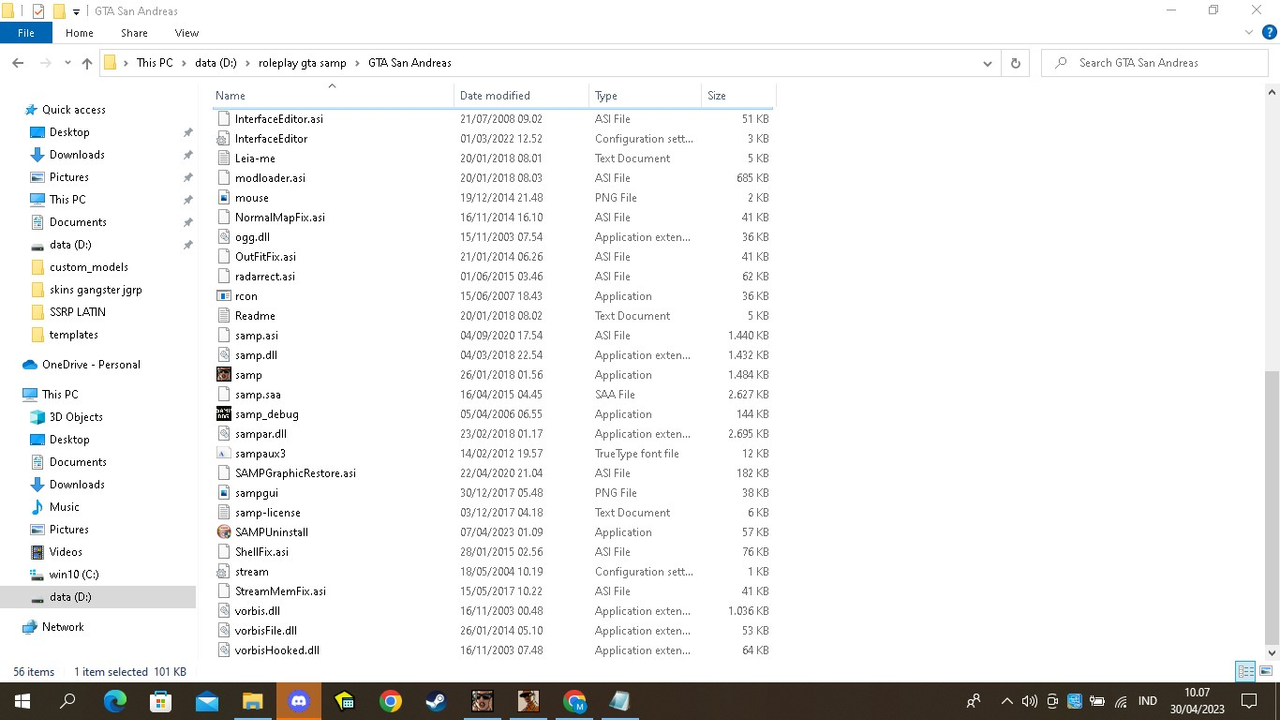Image resolution: width=1280 pixels, height=720 pixels.
Task: Select the sampaux3 TrueType font icon
Action: (224, 454)
